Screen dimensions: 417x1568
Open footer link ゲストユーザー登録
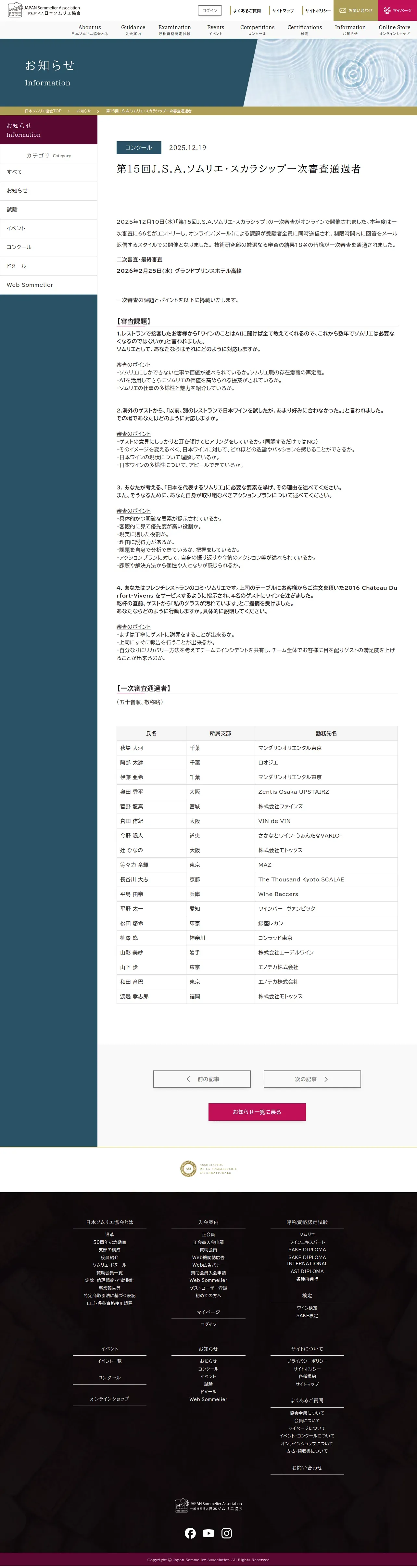click(208, 1287)
